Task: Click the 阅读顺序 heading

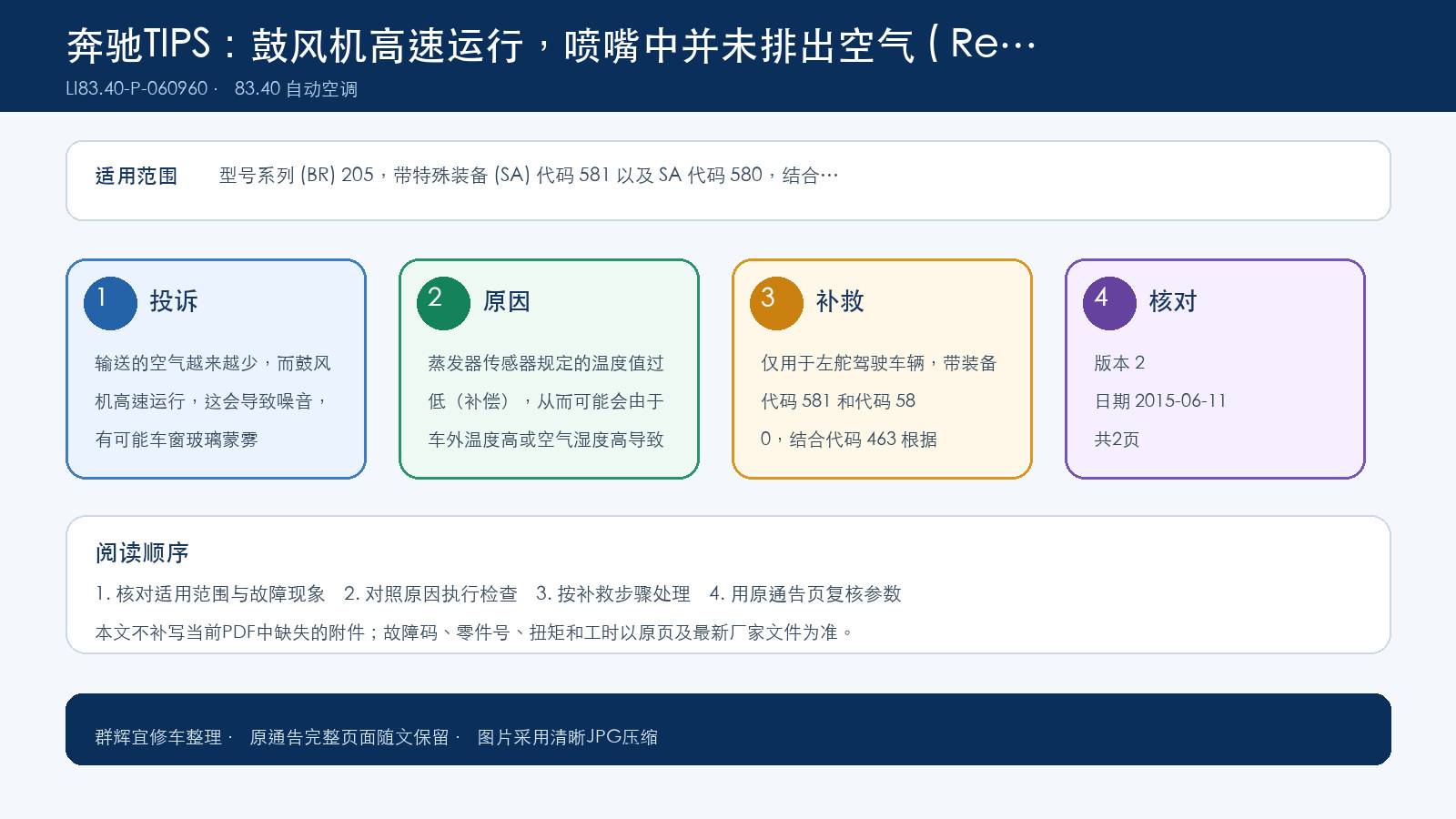Action: tap(142, 553)
